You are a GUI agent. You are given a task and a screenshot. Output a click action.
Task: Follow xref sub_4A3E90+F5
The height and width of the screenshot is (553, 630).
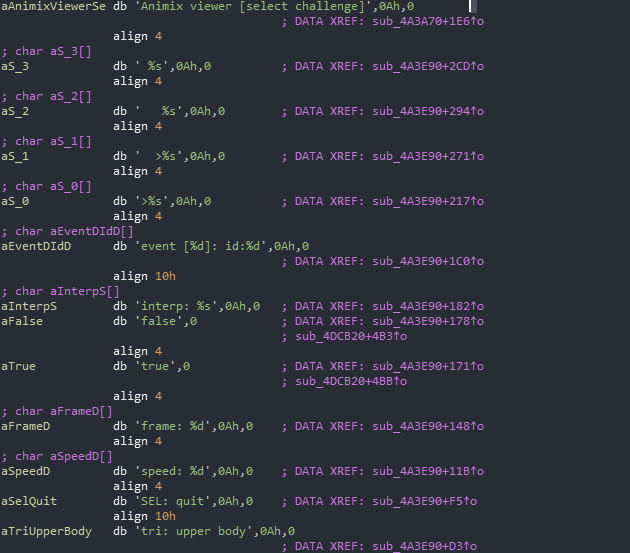pyautogui.click(x=425, y=502)
